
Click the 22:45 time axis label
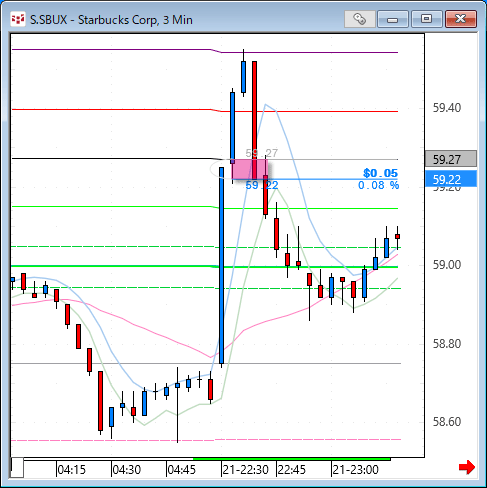point(291,470)
